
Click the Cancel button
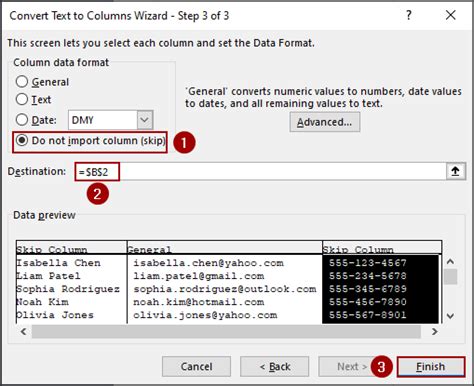coord(196,367)
